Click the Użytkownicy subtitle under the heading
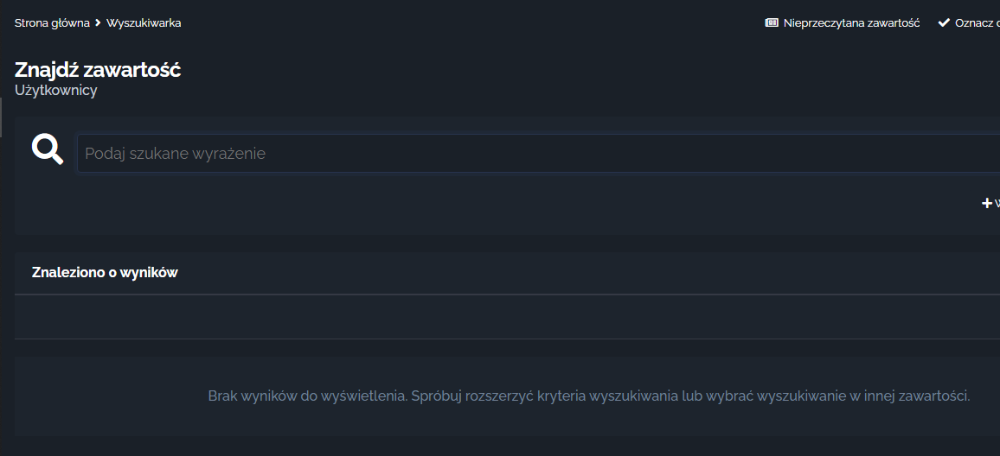This screenshot has width=1000, height=456. (x=56, y=91)
